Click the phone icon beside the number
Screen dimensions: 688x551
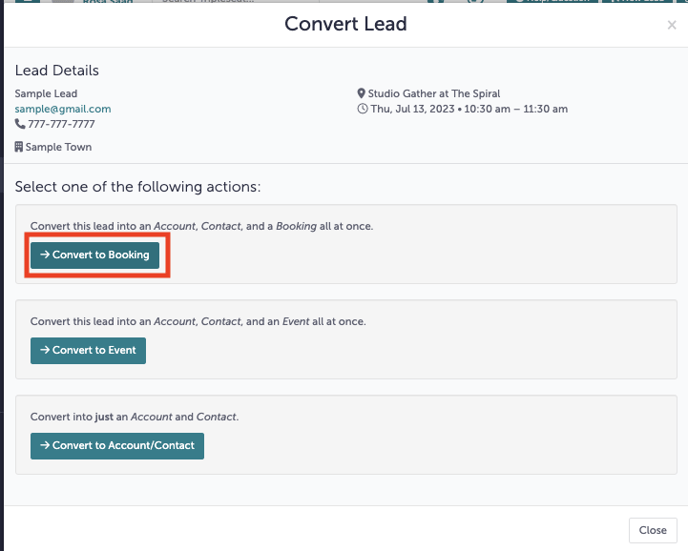(20, 124)
